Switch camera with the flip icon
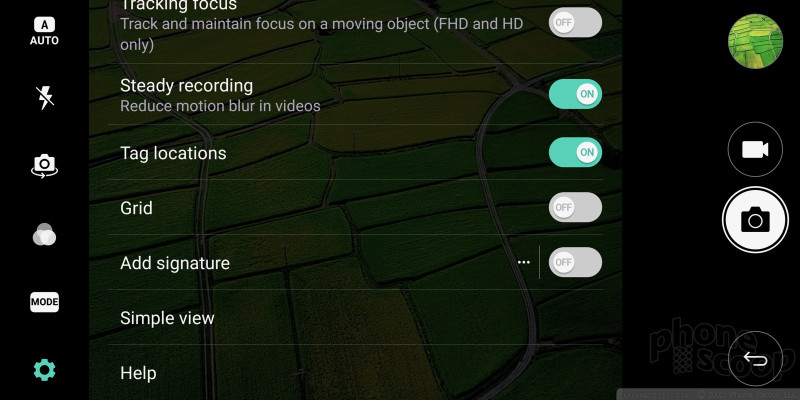Screen dimensions: 800x400 click(x=44, y=166)
